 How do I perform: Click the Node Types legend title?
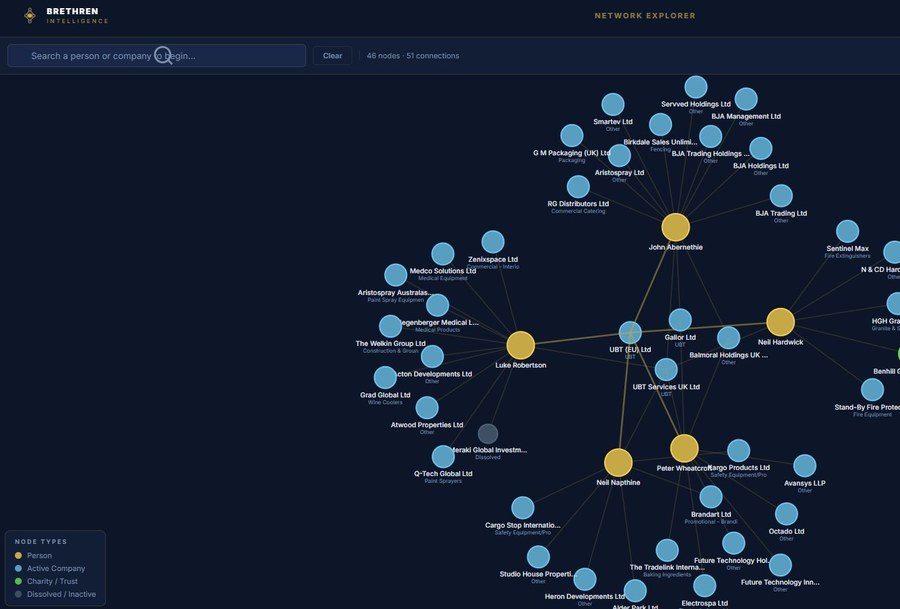(41, 541)
